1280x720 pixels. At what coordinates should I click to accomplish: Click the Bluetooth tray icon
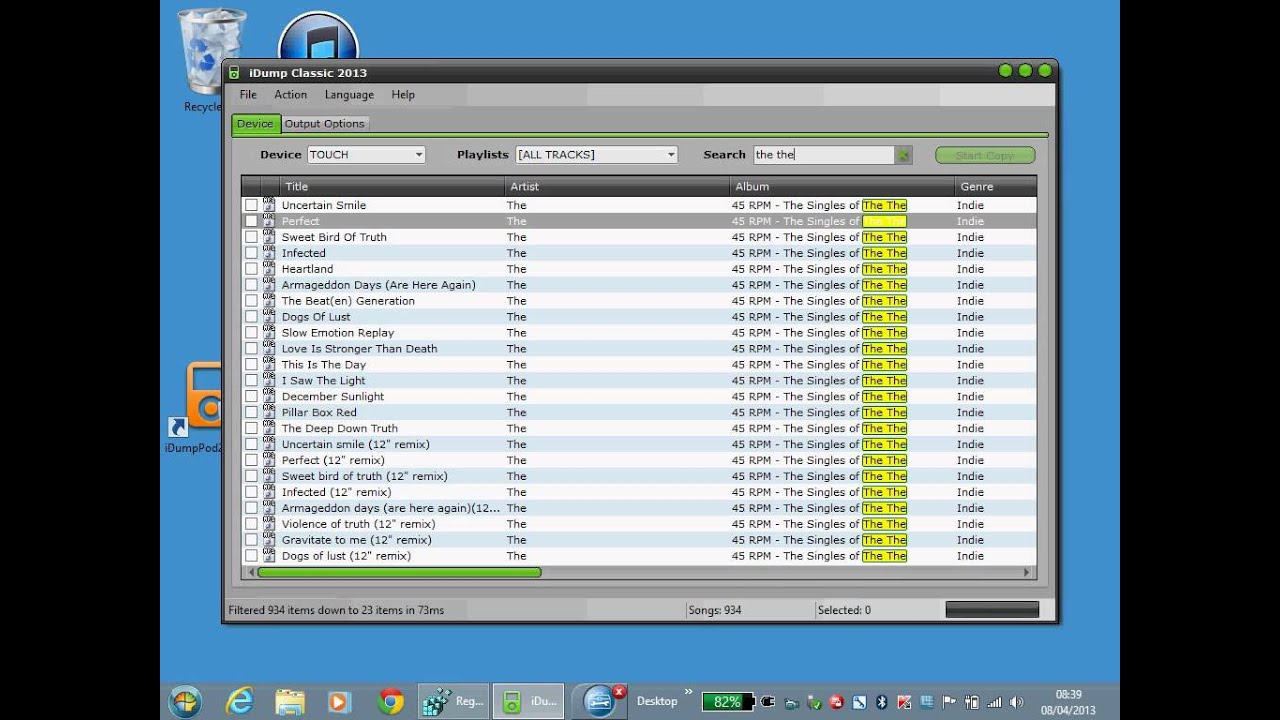(882, 702)
